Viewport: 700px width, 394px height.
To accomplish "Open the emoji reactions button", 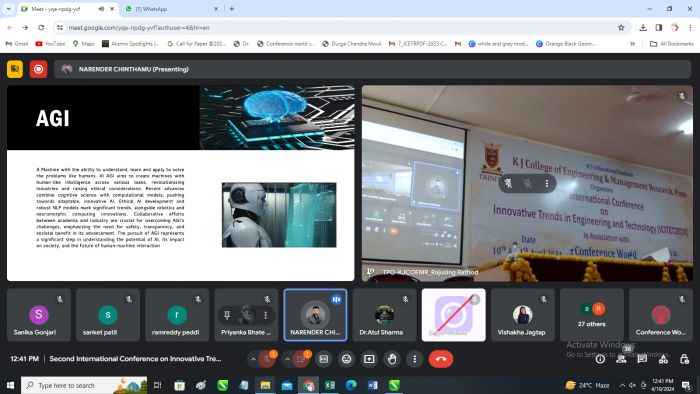I will click(x=346, y=359).
